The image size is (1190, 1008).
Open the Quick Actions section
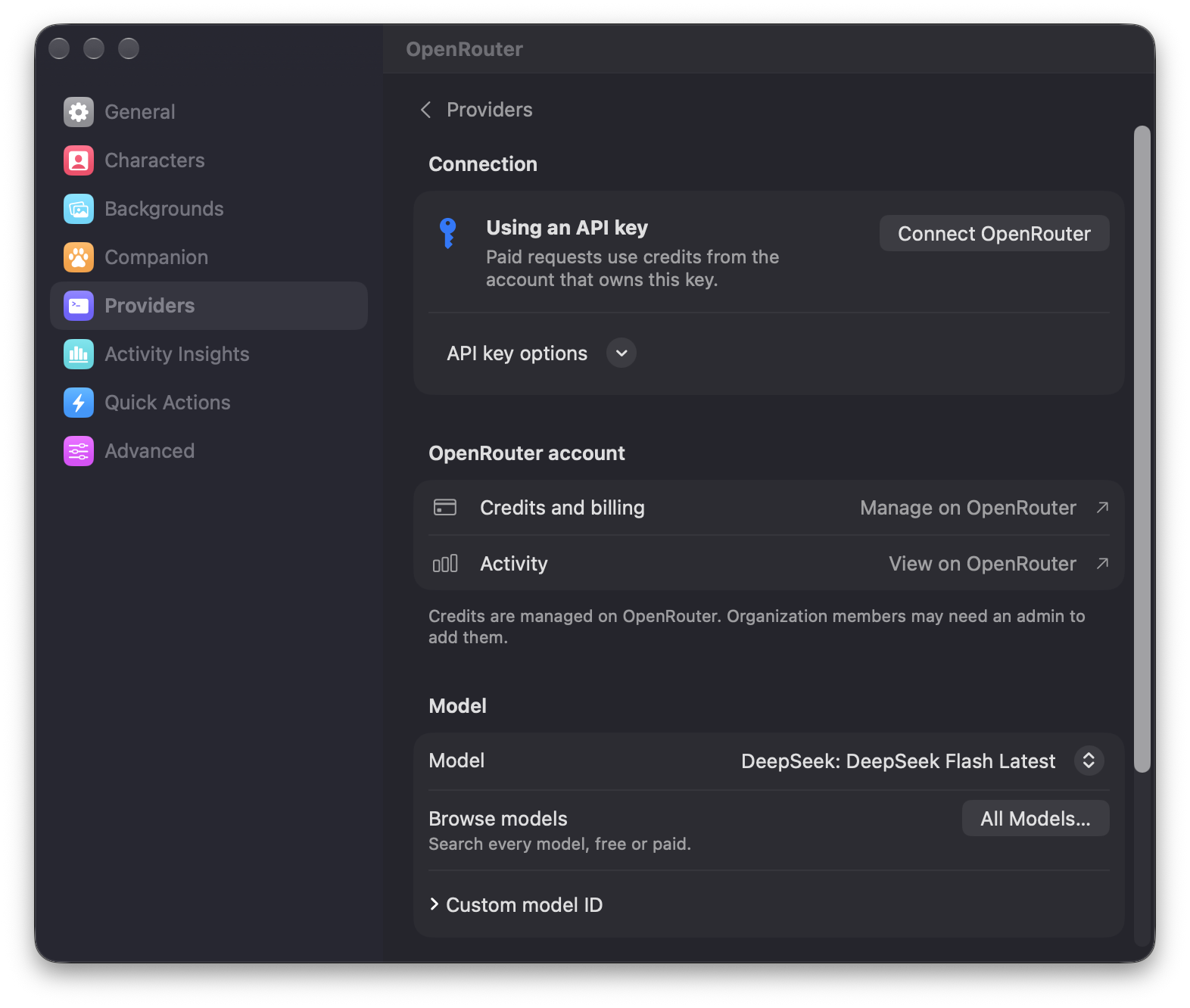(209, 403)
